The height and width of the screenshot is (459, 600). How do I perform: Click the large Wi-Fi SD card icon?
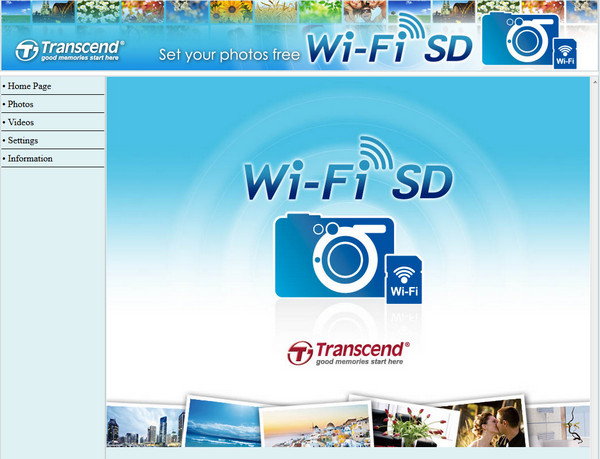(x=404, y=278)
